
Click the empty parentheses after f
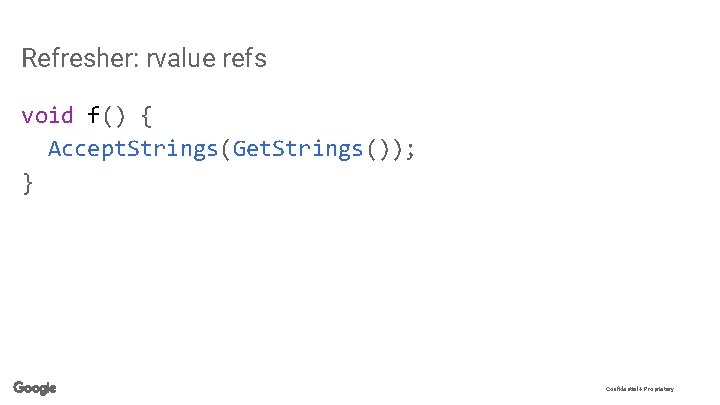tap(114, 116)
